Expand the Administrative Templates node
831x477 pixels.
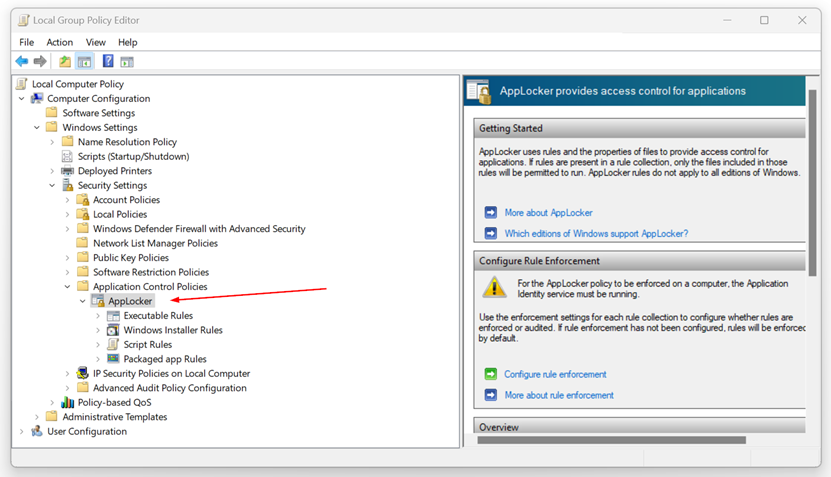(37, 417)
